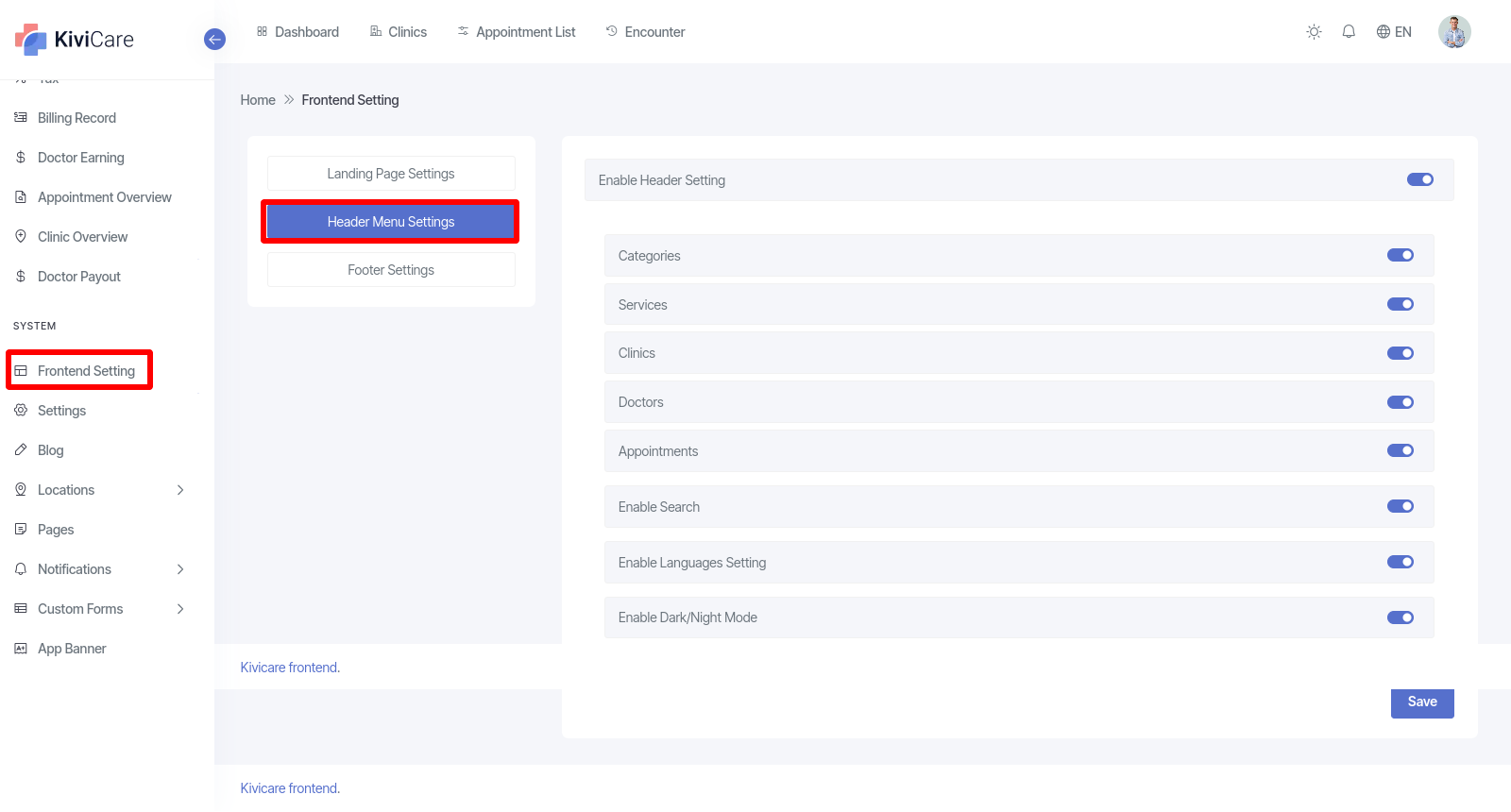Click Clinic Overview pin icon
This screenshot has height=812, width=1511.
21,237
